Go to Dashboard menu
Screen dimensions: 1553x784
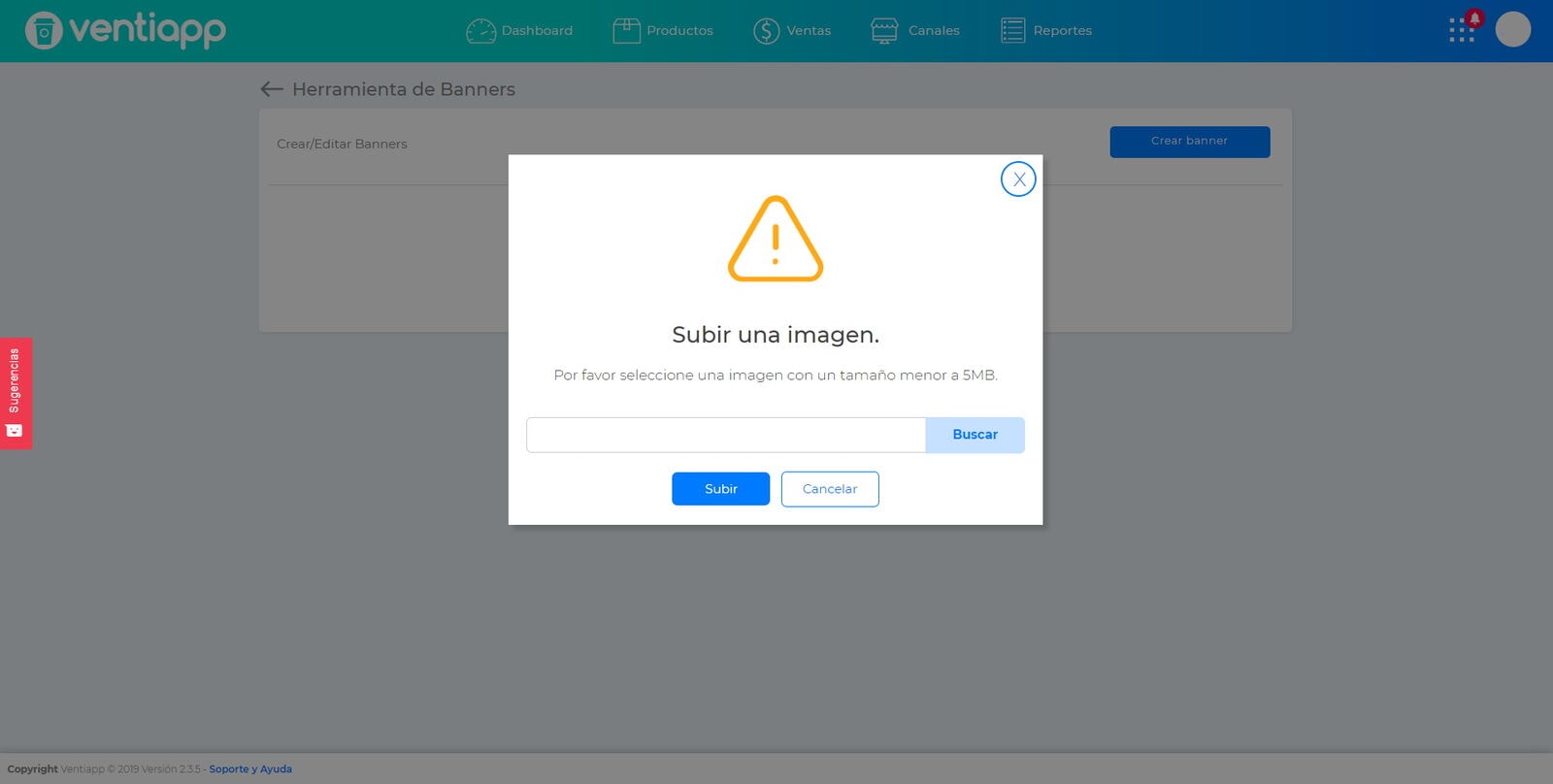coord(537,31)
